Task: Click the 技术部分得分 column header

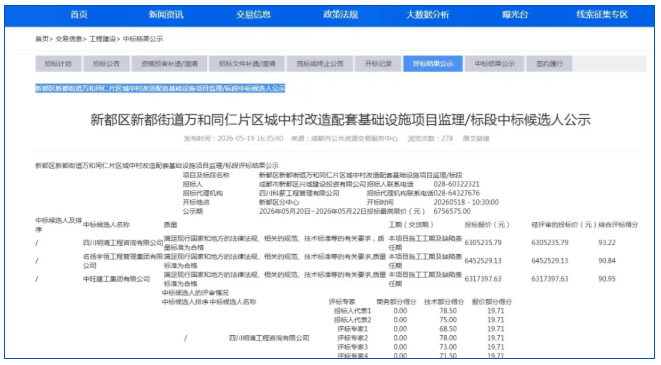Action: tap(443, 302)
